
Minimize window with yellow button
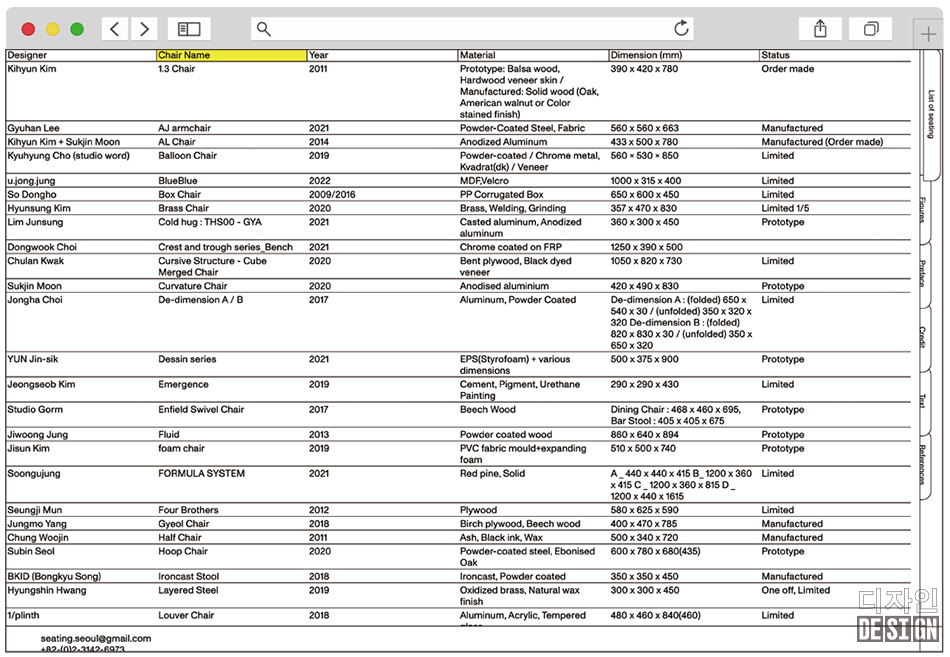pos(53,28)
